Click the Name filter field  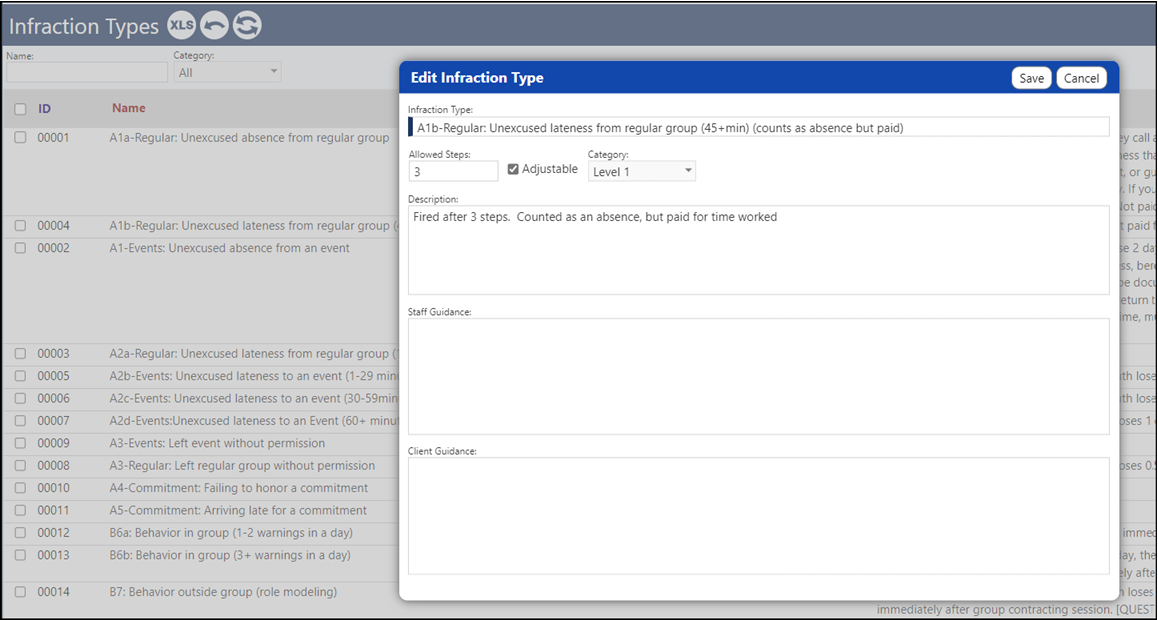click(x=87, y=72)
